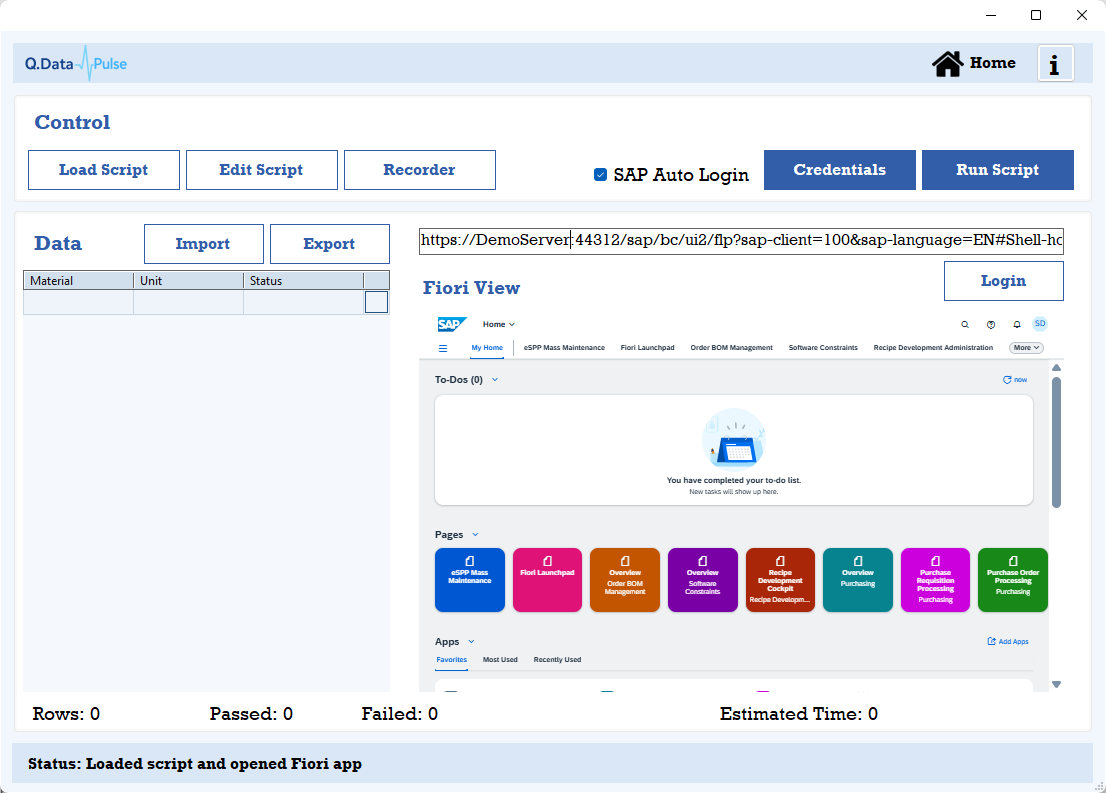Check the box in the empty data row

click(376, 302)
